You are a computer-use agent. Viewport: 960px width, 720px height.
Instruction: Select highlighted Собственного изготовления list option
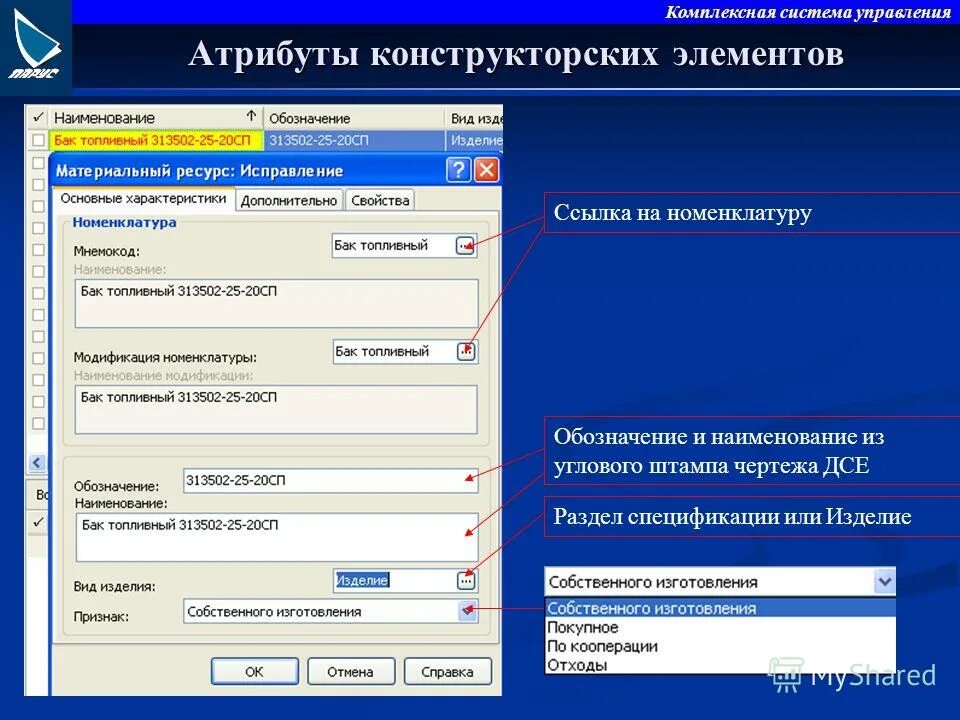point(720,609)
